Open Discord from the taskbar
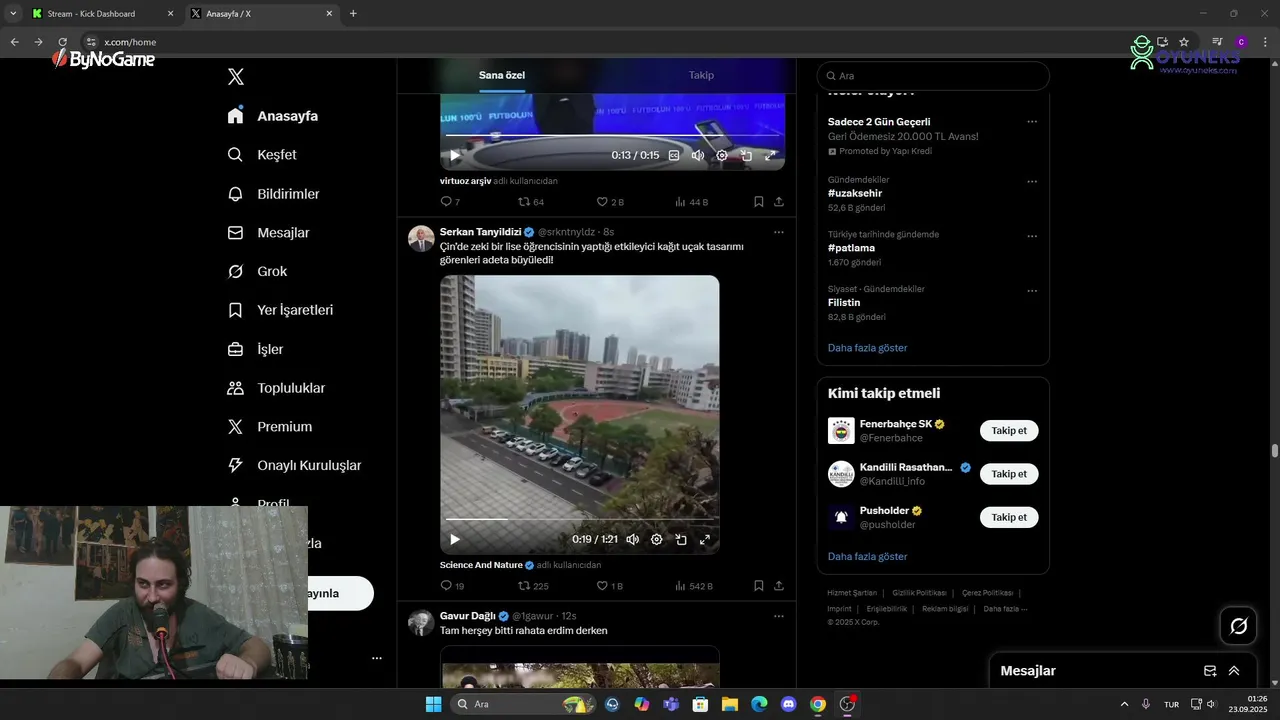This screenshot has height=720, width=1280. click(x=788, y=704)
